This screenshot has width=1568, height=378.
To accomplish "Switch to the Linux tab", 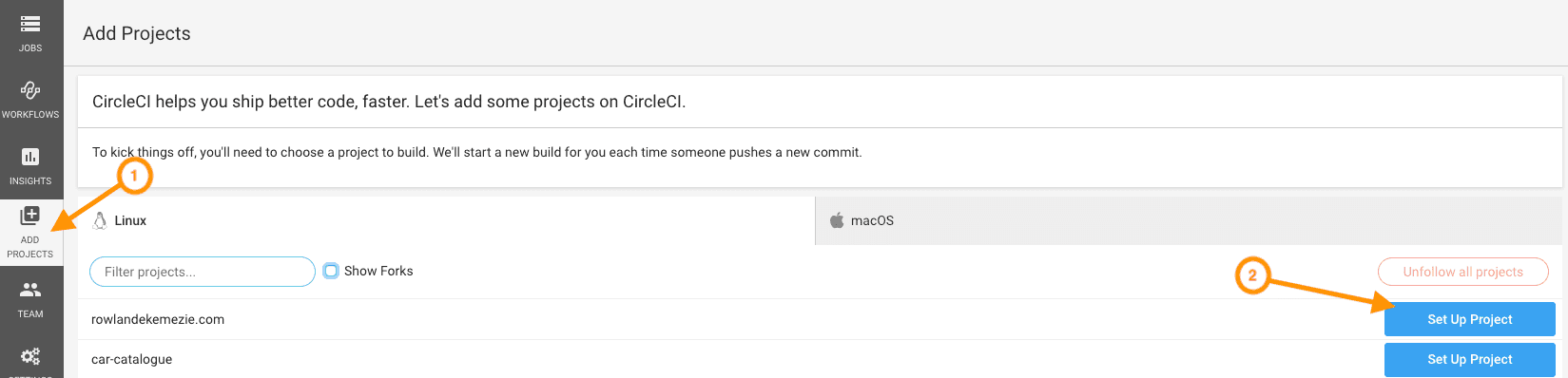I will [x=446, y=220].
